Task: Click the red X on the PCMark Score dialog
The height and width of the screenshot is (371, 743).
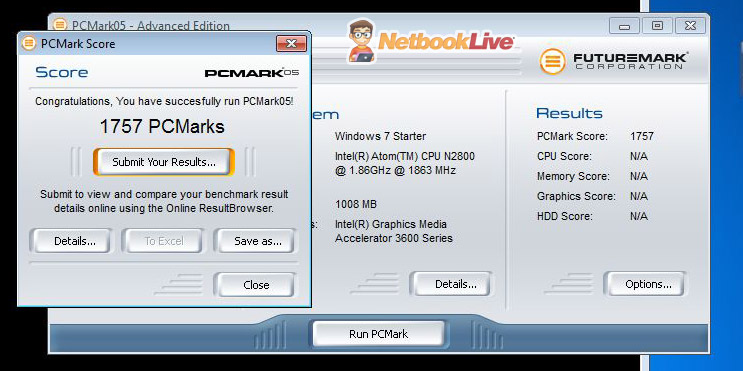Action: (291, 44)
